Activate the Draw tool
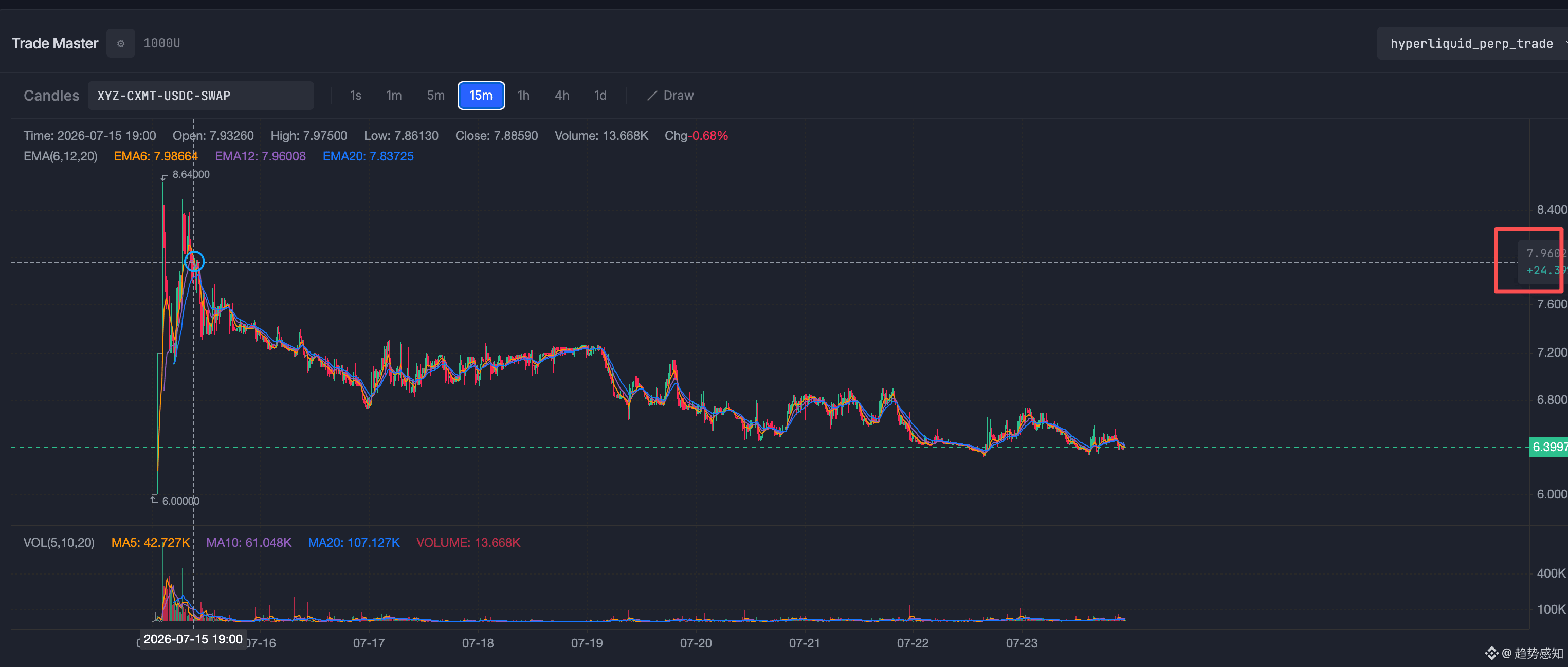The image size is (1568, 667). (x=670, y=96)
